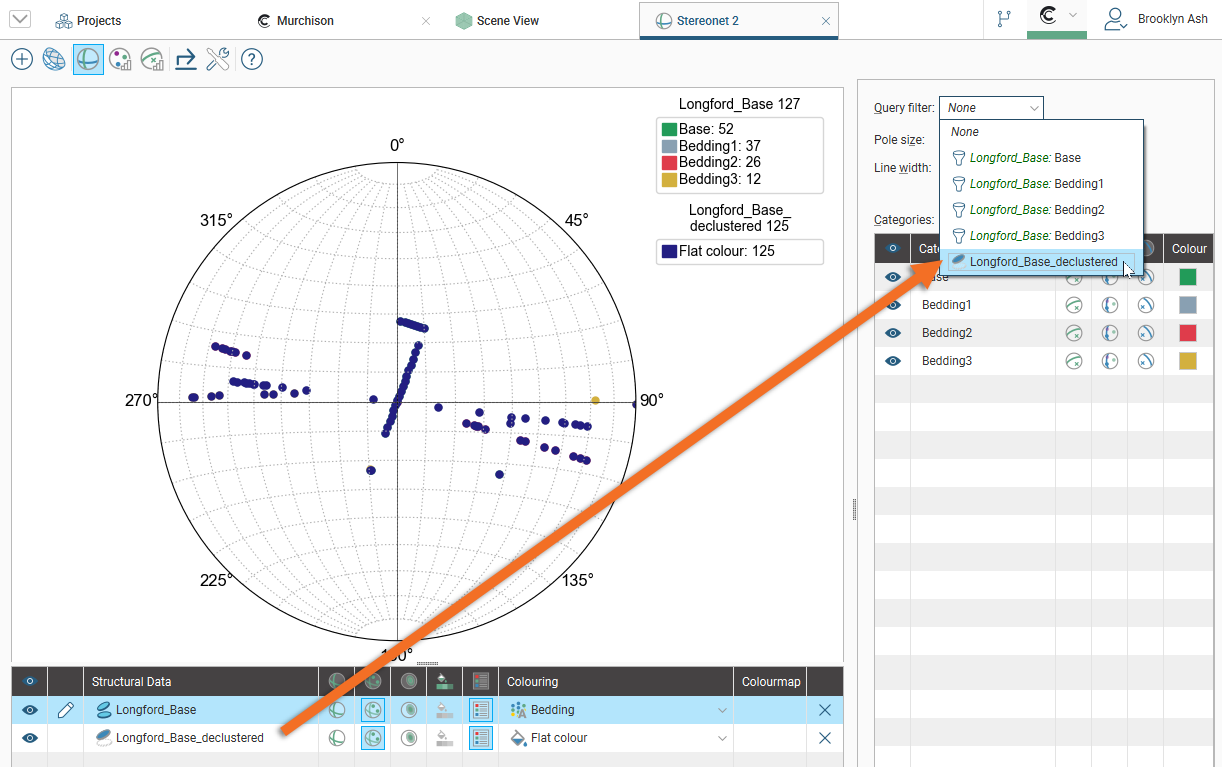Remove Longford_Base with its X button
Viewport: 1222px width, 767px height.
coord(825,710)
